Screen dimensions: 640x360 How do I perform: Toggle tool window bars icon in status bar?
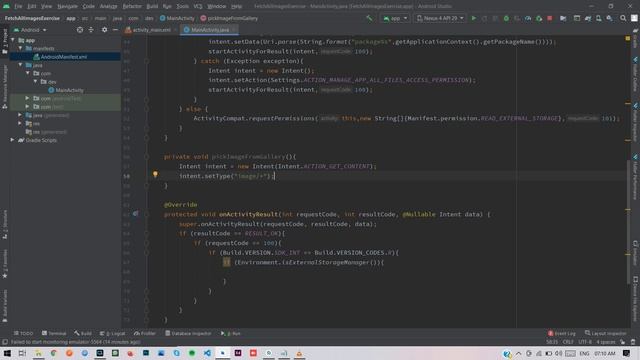point(5,342)
